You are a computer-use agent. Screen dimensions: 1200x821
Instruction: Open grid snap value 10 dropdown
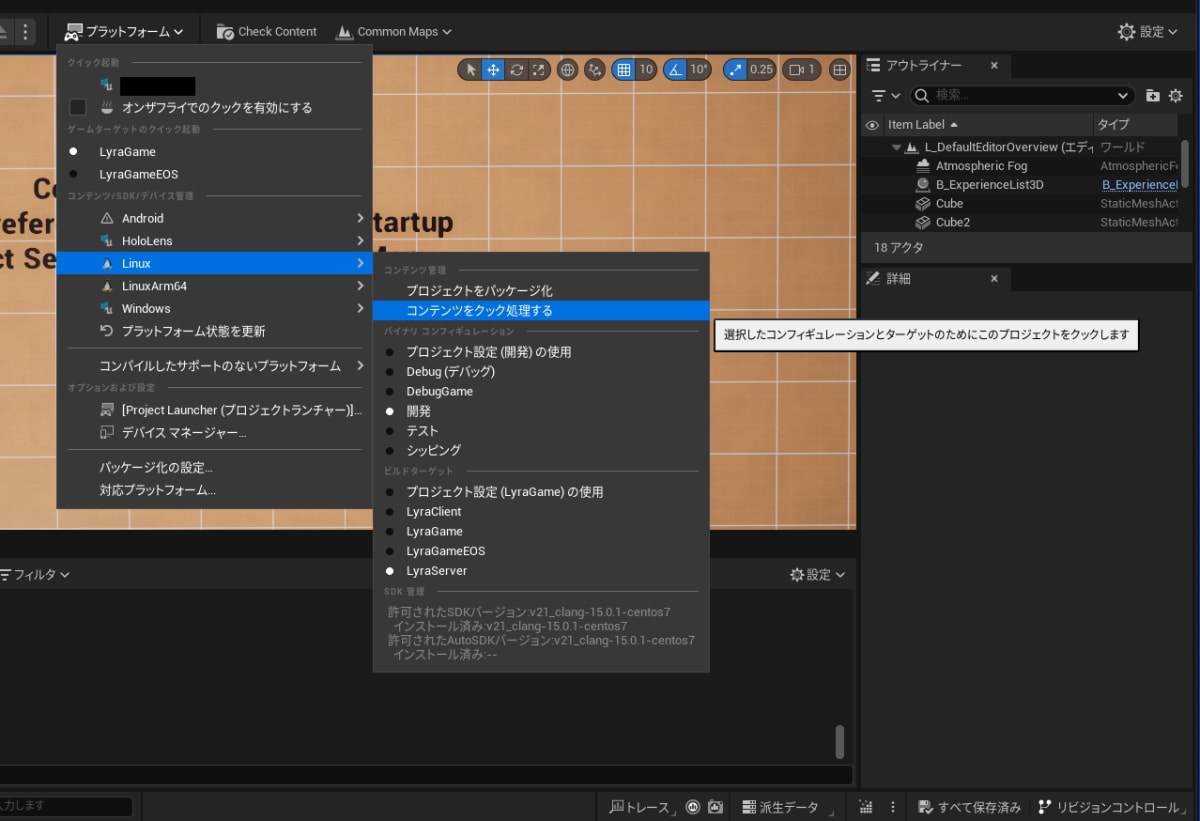click(646, 69)
